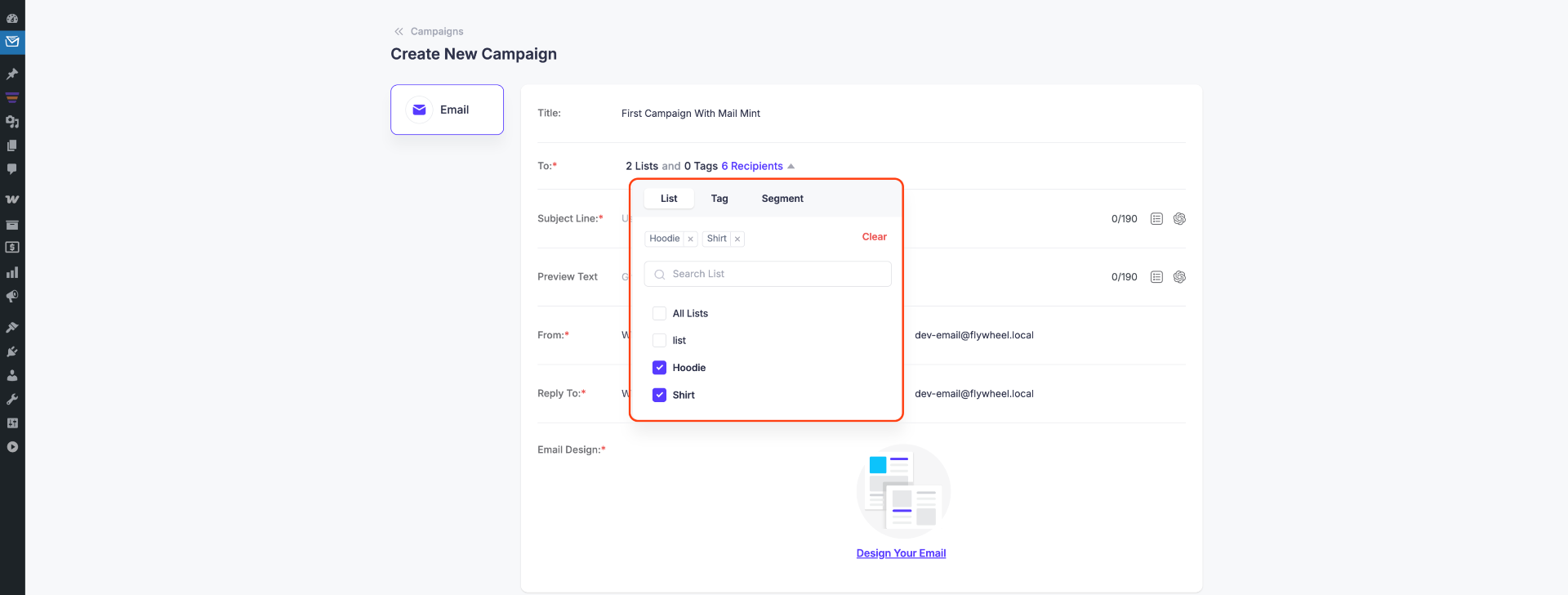The image size is (1568, 595).
Task: Open Mail Mint envelope menu in sidebar
Action: [x=12, y=42]
